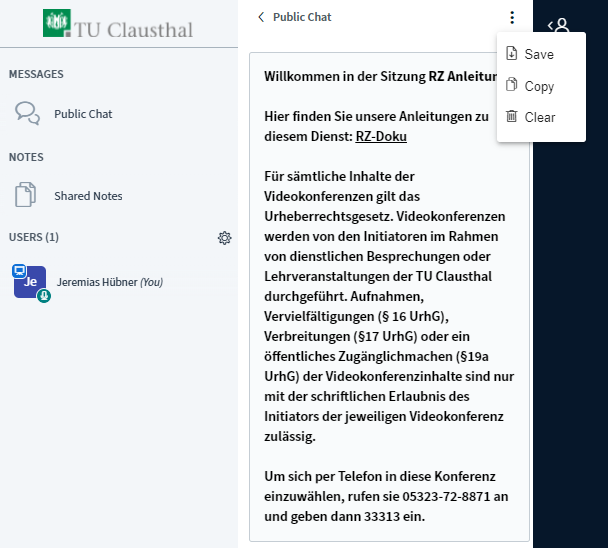Click the chat bubbles icon under Messages
Viewport: 608px width, 548px height.
click(27, 113)
